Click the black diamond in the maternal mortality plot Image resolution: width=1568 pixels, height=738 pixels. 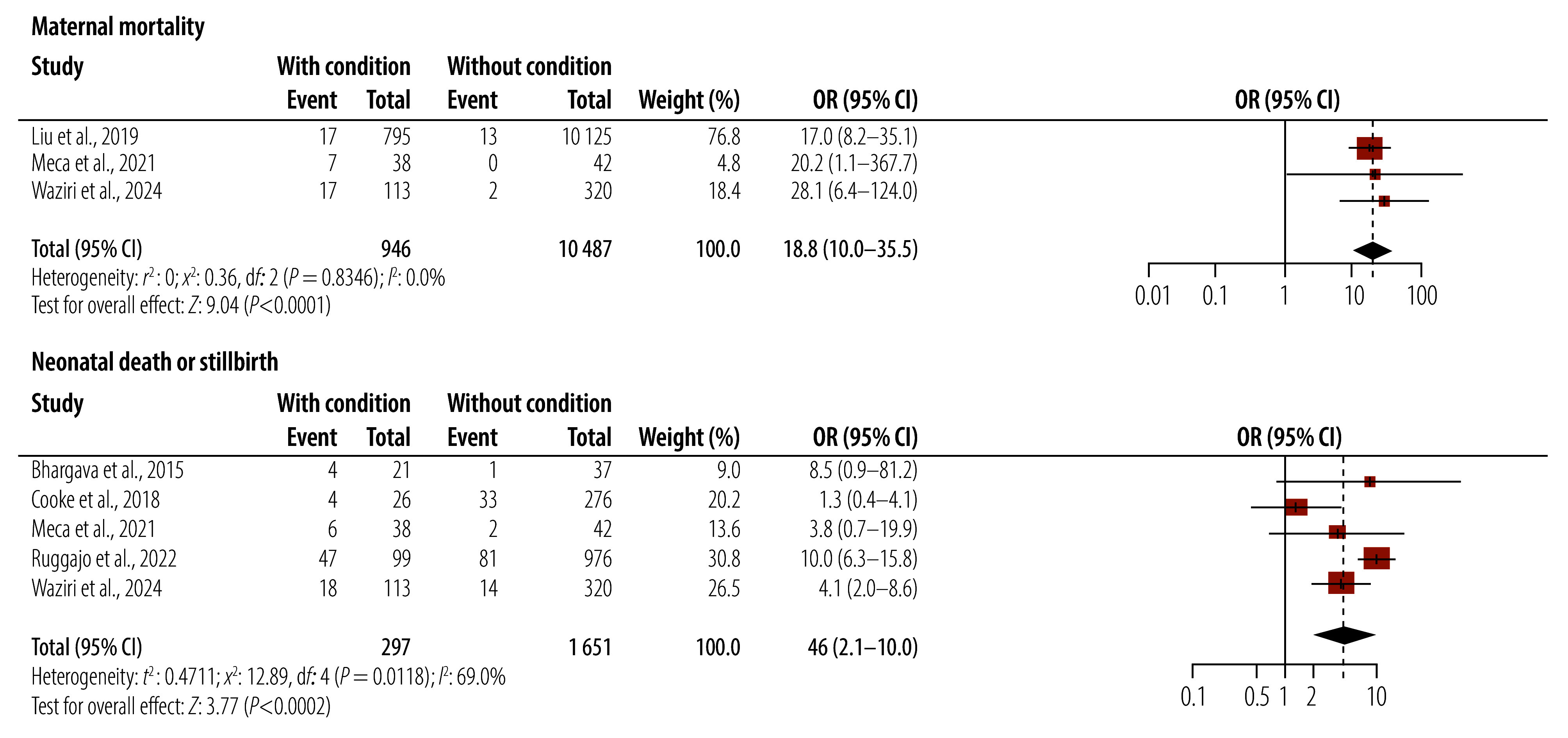[x=1372, y=250]
